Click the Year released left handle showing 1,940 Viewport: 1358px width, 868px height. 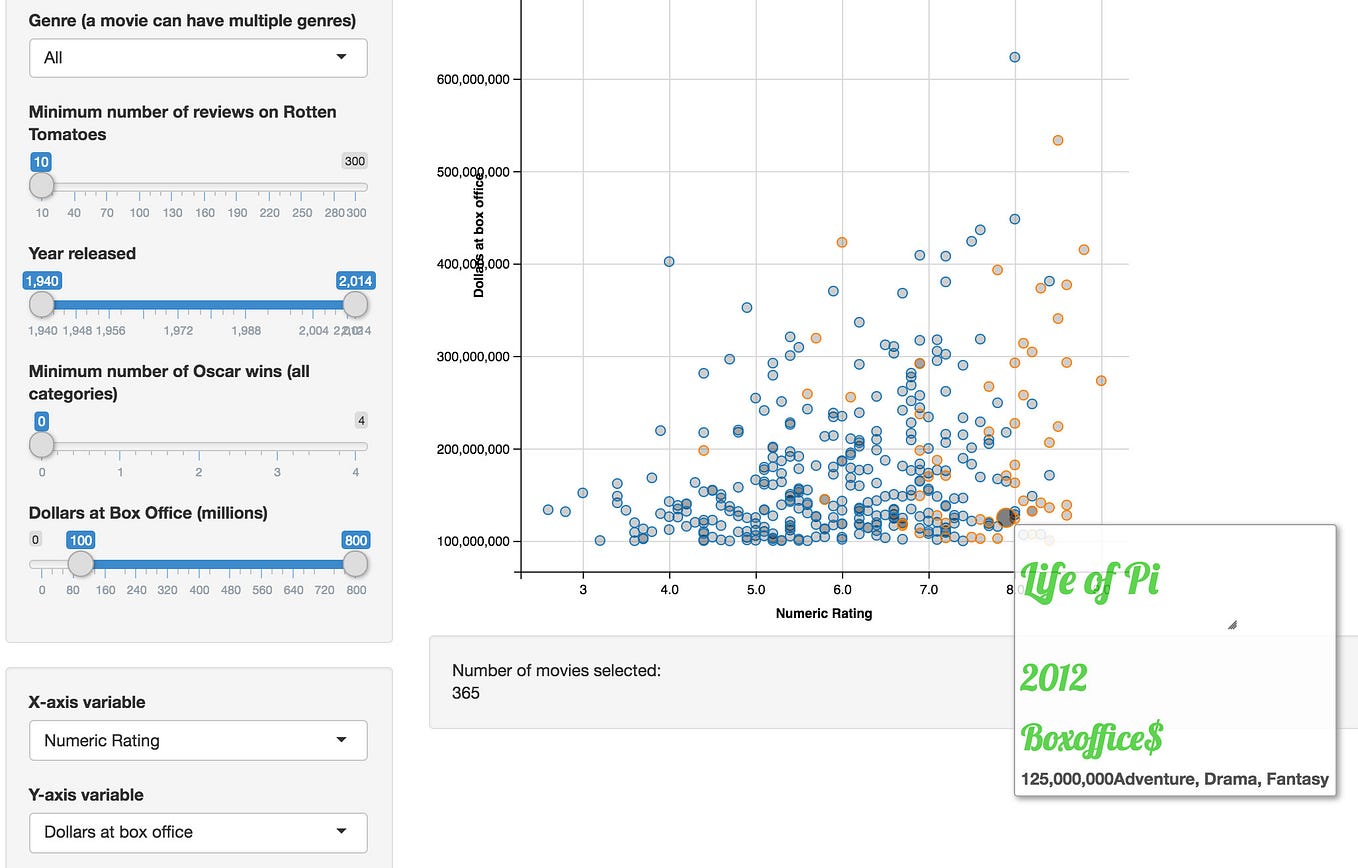coord(41,304)
